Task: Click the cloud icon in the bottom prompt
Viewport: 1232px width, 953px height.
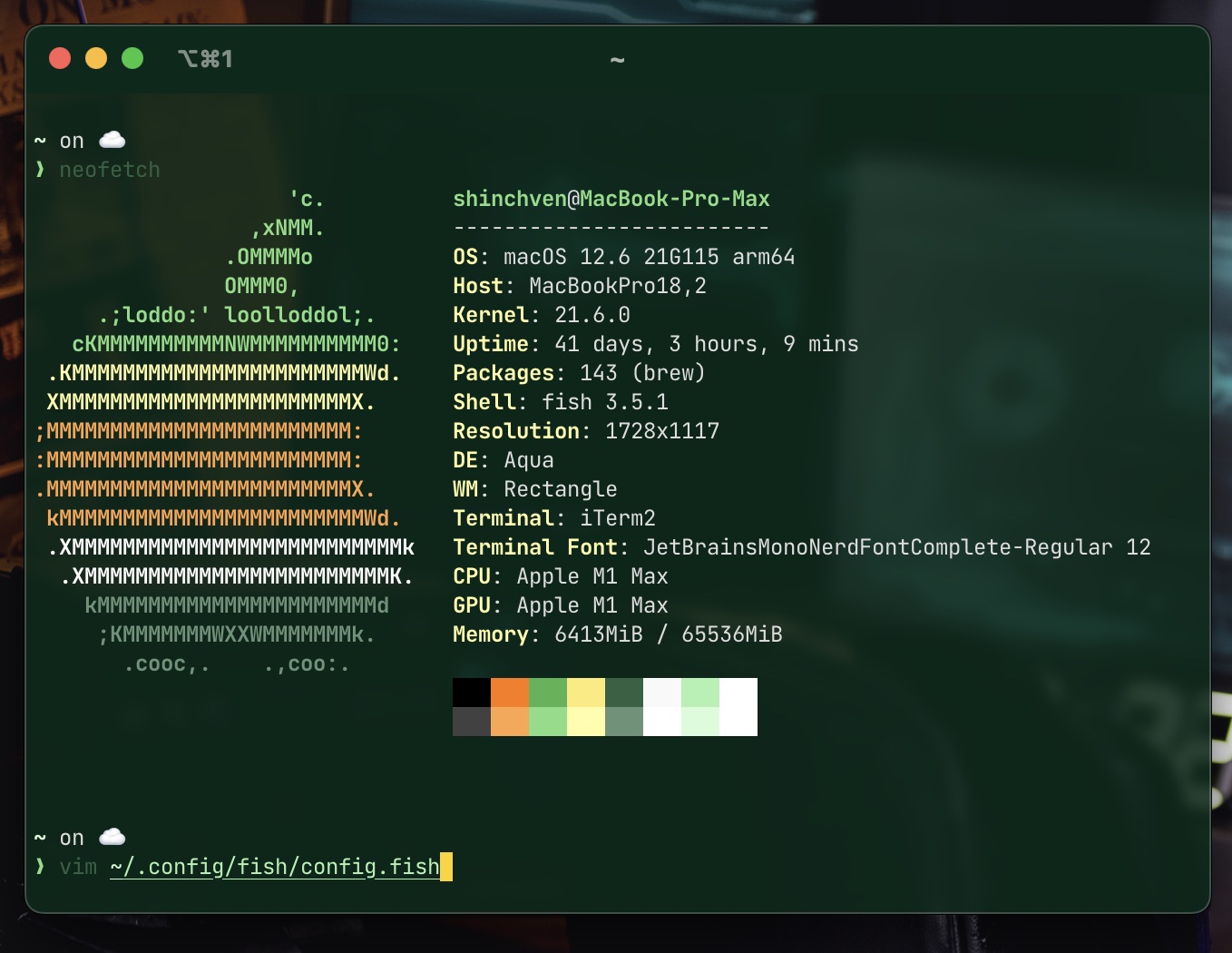Action: pyautogui.click(x=112, y=837)
